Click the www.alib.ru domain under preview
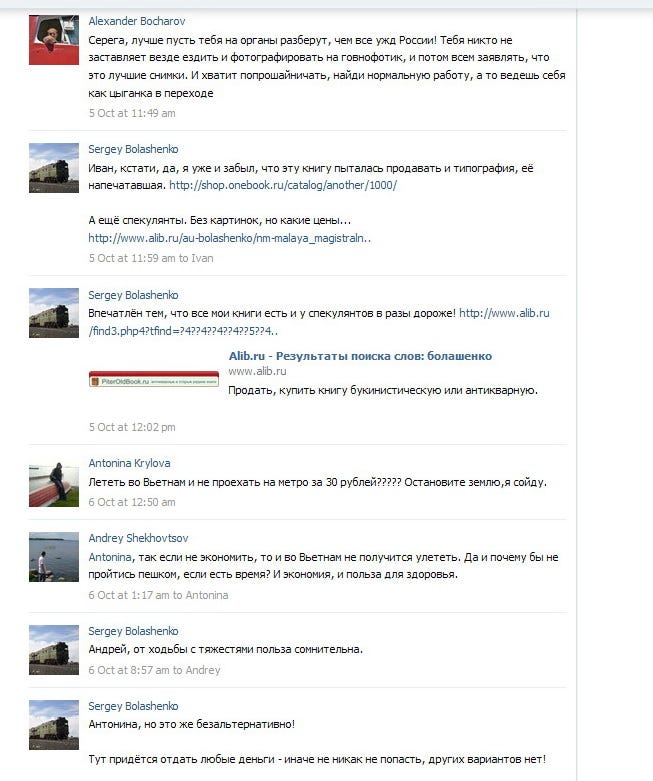This screenshot has width=653, height=781. pyautogui.click(x=257, y=371)
